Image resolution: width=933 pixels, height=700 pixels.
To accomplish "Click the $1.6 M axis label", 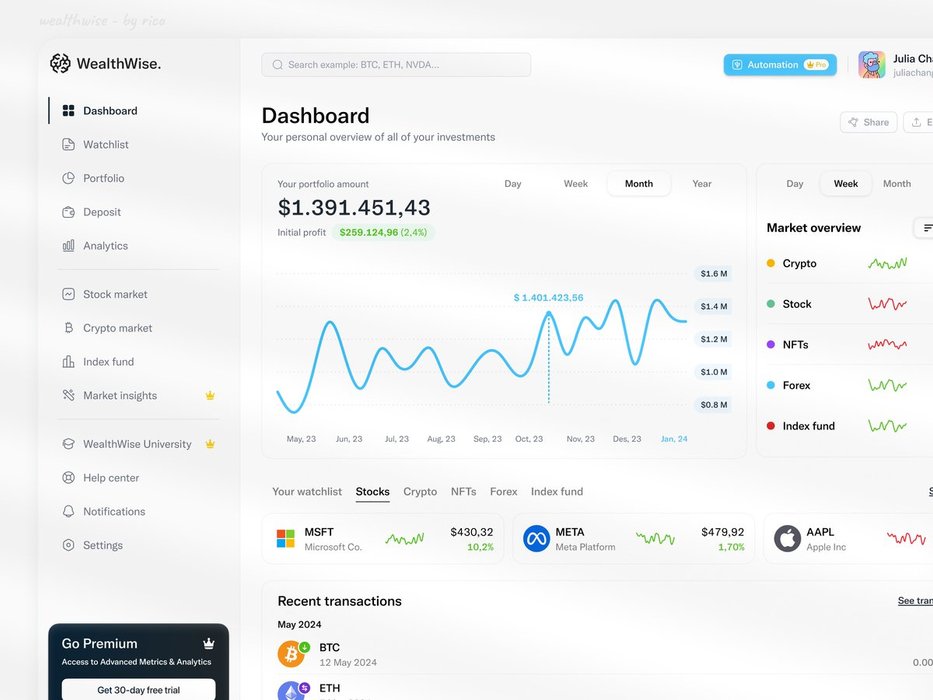I will pos(713,274).
